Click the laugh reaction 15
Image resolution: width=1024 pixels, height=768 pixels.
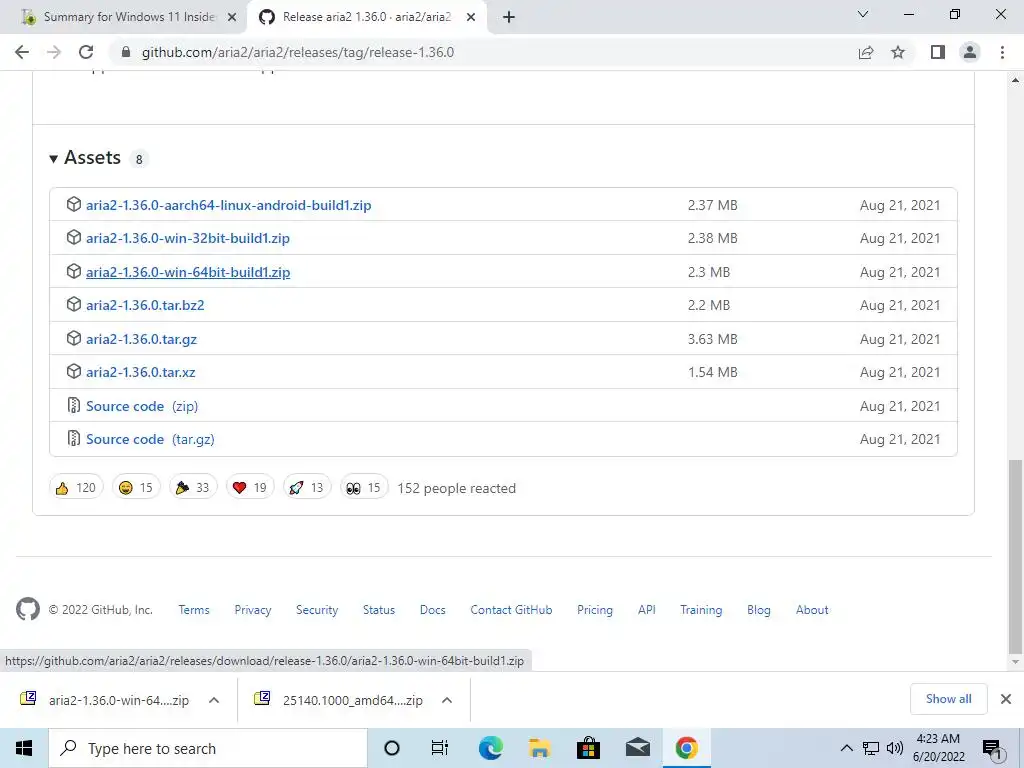click(x=136, y=488)
